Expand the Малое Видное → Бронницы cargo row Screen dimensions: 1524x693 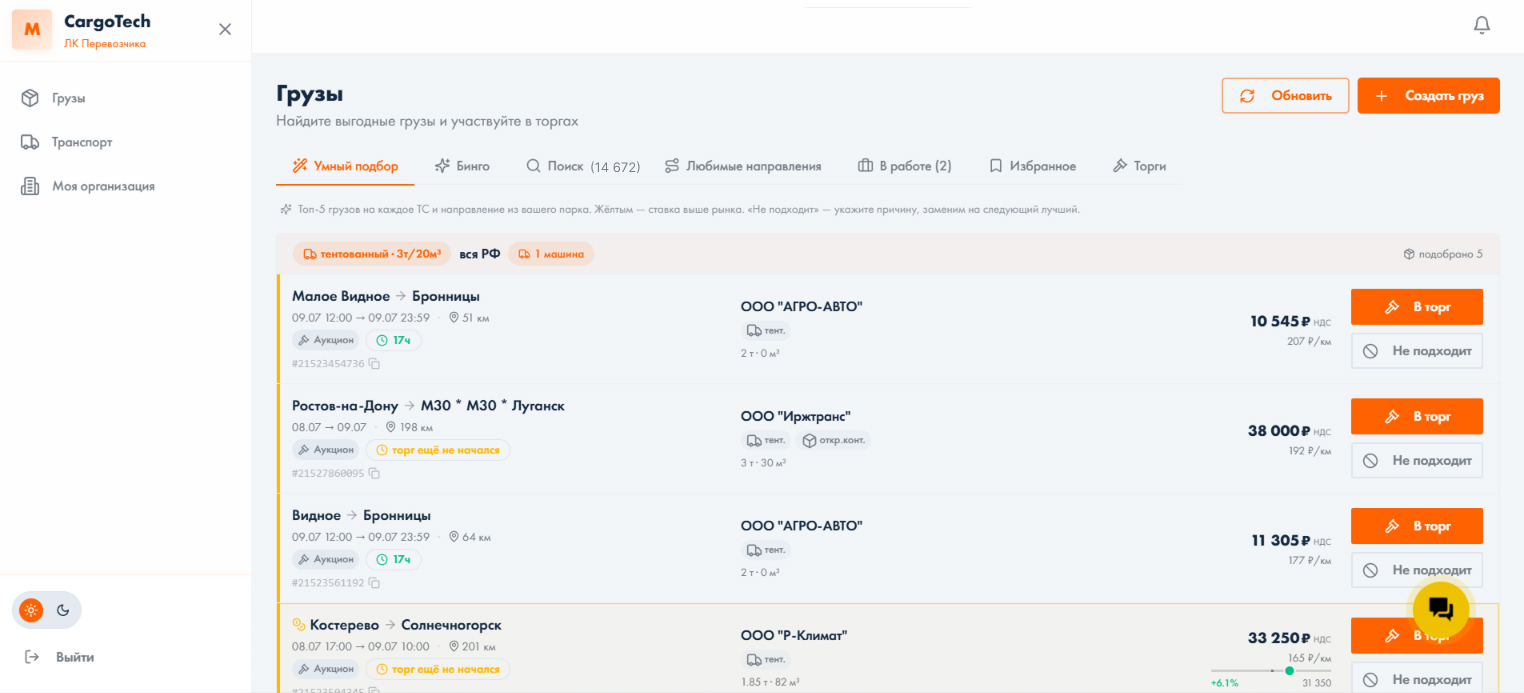click(x=888, y=329)
